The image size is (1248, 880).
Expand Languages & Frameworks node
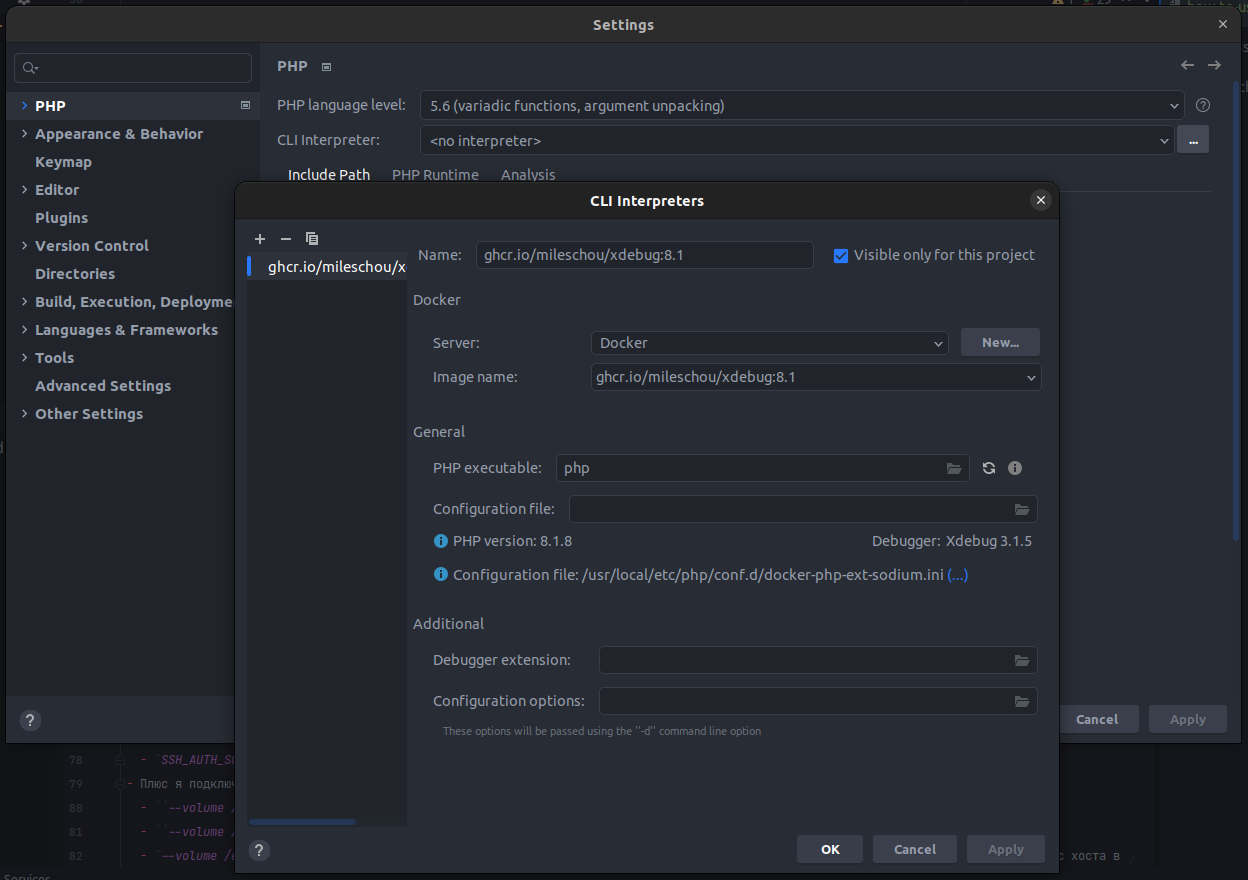point(24,329)
